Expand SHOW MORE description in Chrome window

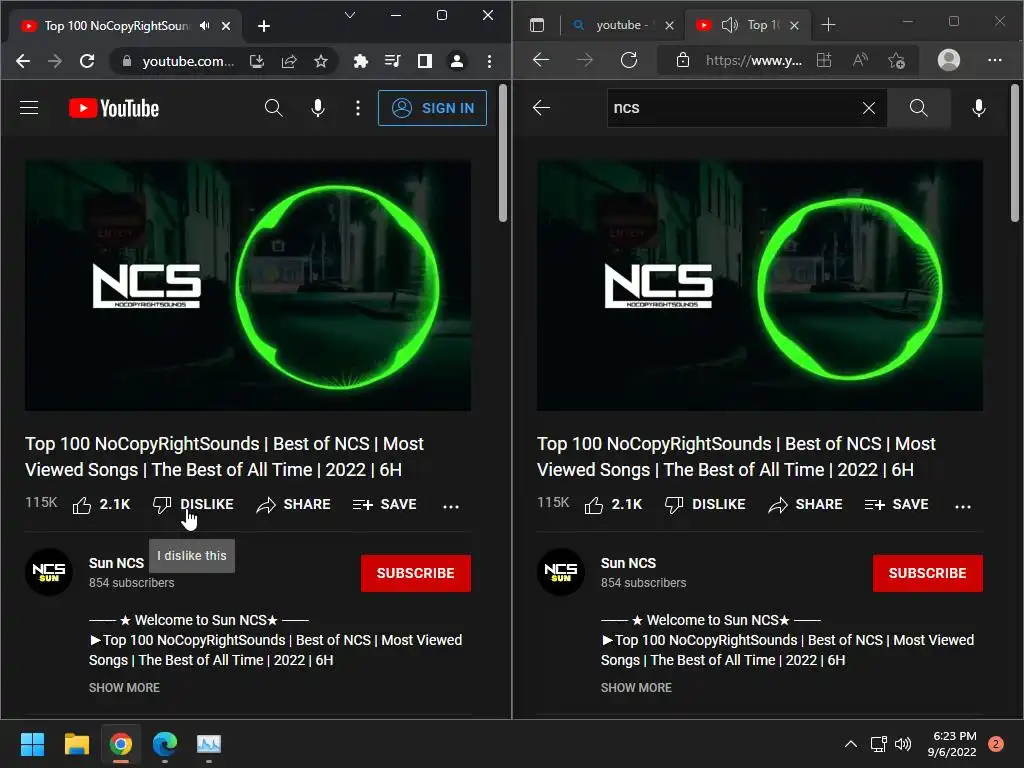[x=124, y=688]
